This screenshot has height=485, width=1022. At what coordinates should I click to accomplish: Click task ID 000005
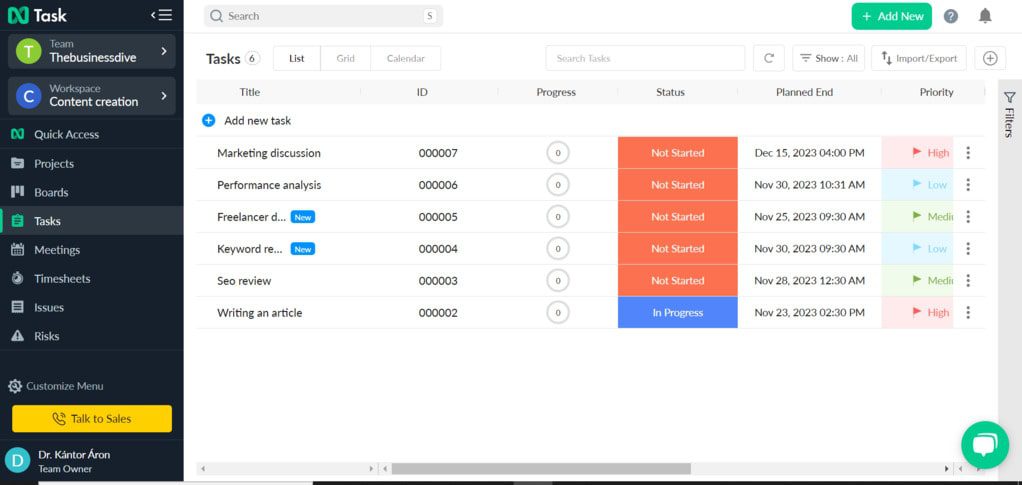coord(438,217)
